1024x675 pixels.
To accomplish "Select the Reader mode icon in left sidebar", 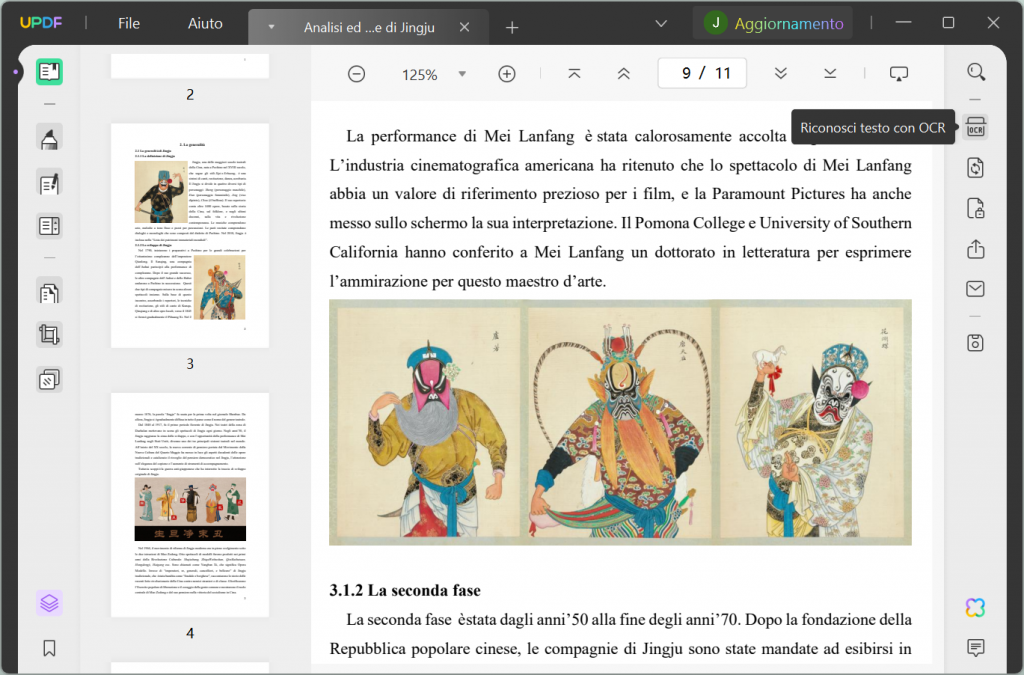I will 49,72.
